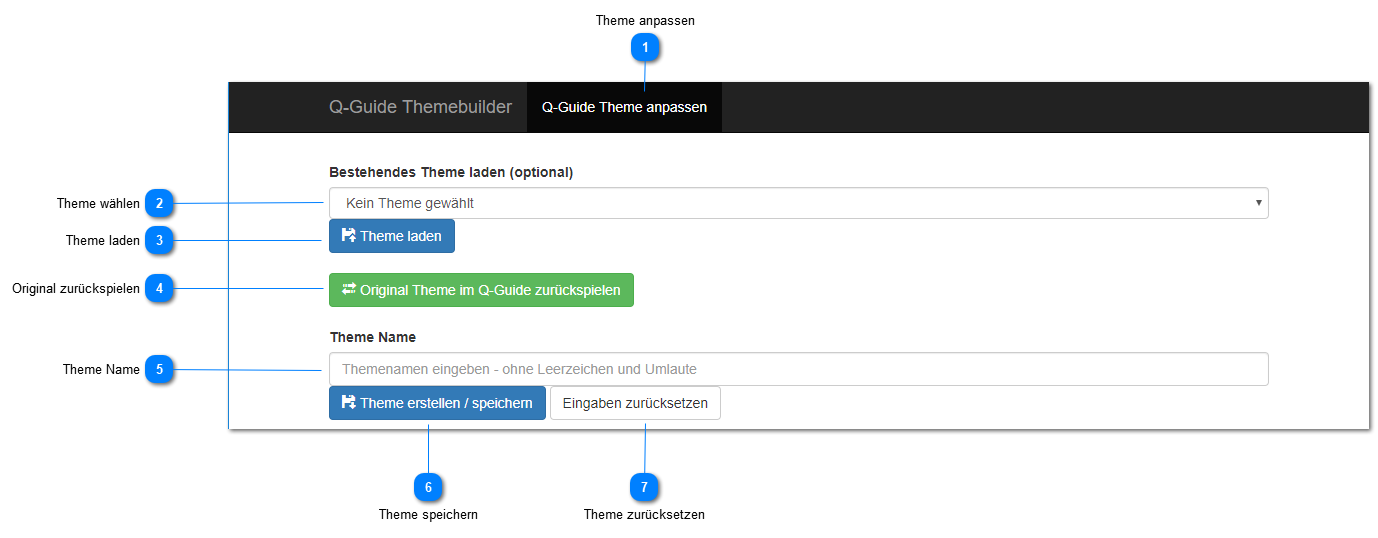Open the Kein Theme gewählt dropdown

(798, 203)
